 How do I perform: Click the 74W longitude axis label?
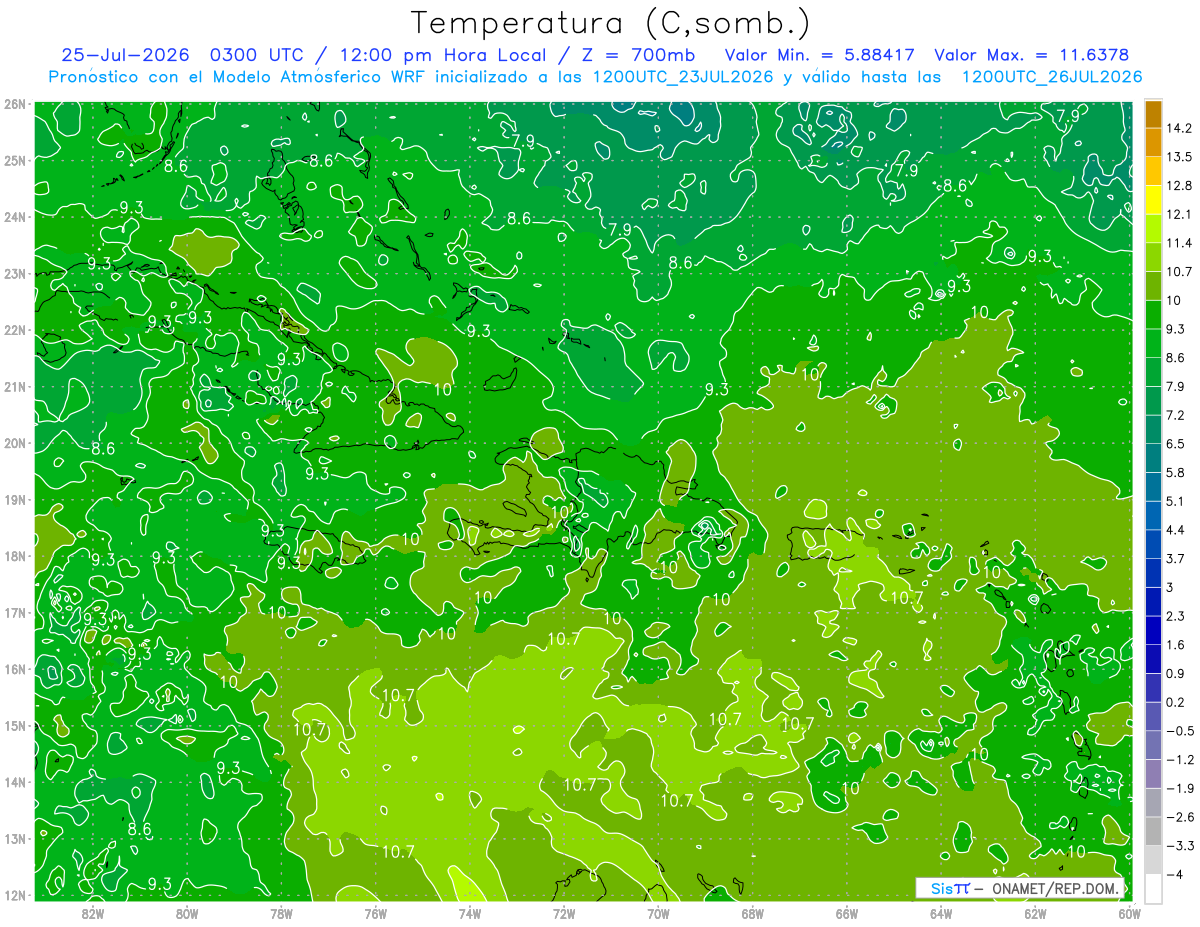click(x=470, y=913)
